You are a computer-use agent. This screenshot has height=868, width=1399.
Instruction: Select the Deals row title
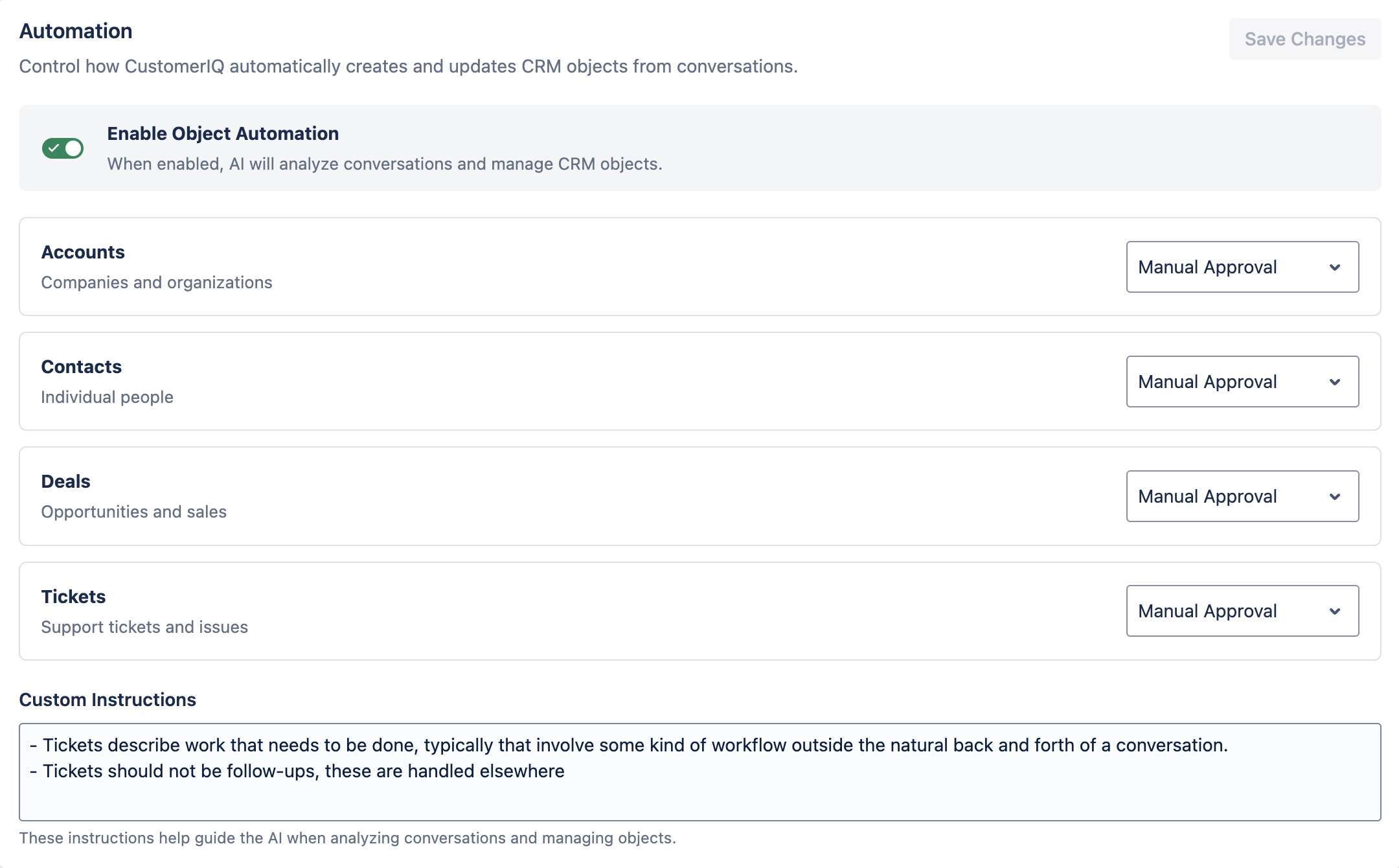click(x=66, y=481)
